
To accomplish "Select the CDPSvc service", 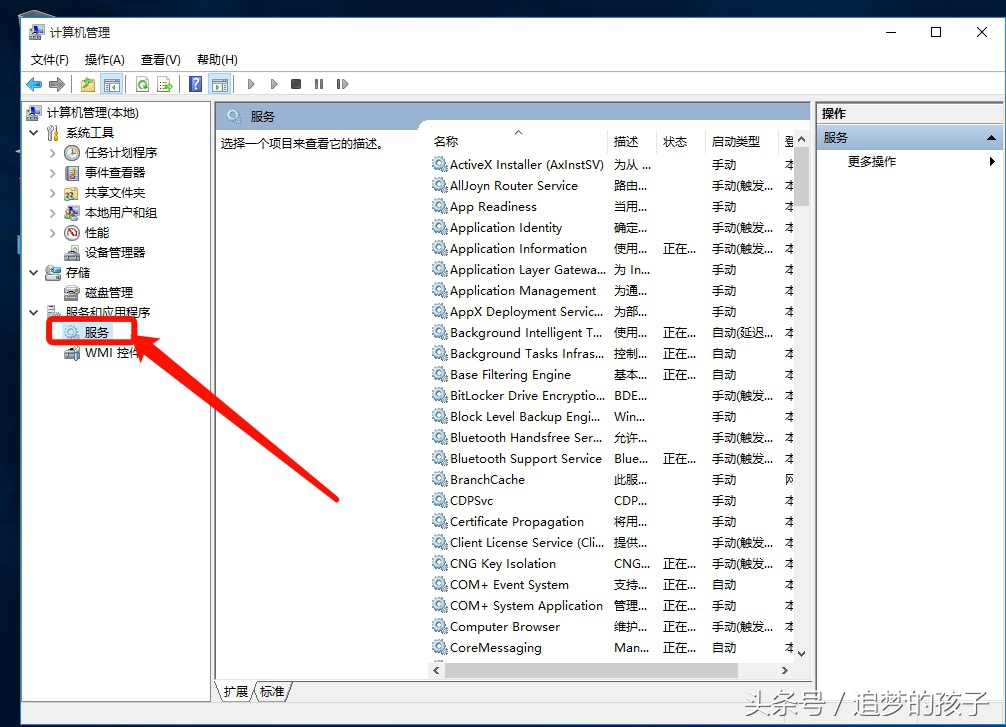I will click(612, 500).
